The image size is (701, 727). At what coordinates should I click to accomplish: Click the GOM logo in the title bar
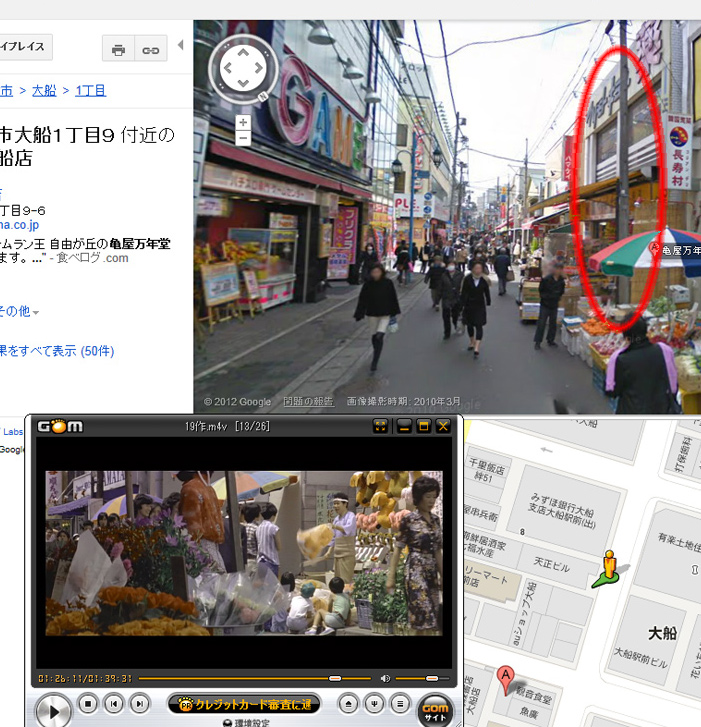click(x=60, y=426)
